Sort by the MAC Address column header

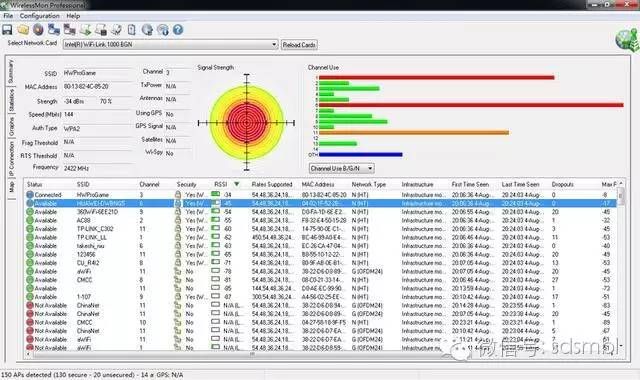[318, 184]
